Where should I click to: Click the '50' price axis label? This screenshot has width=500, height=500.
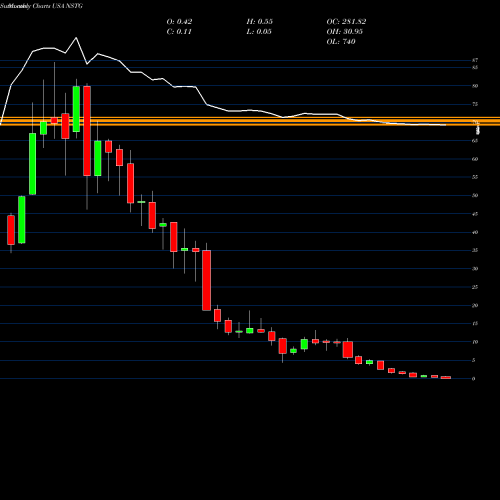(x=475, y=195)
